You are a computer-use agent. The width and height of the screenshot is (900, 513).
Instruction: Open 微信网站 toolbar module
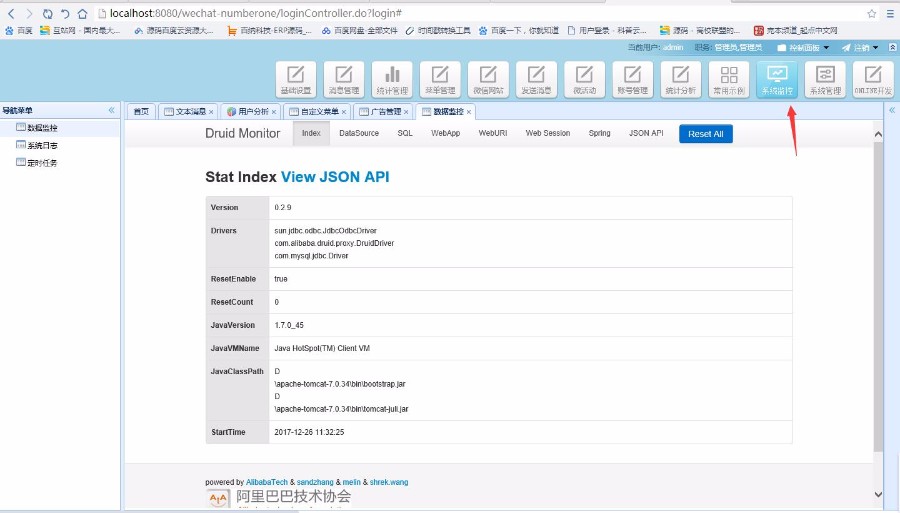click(x=488, y=79)
